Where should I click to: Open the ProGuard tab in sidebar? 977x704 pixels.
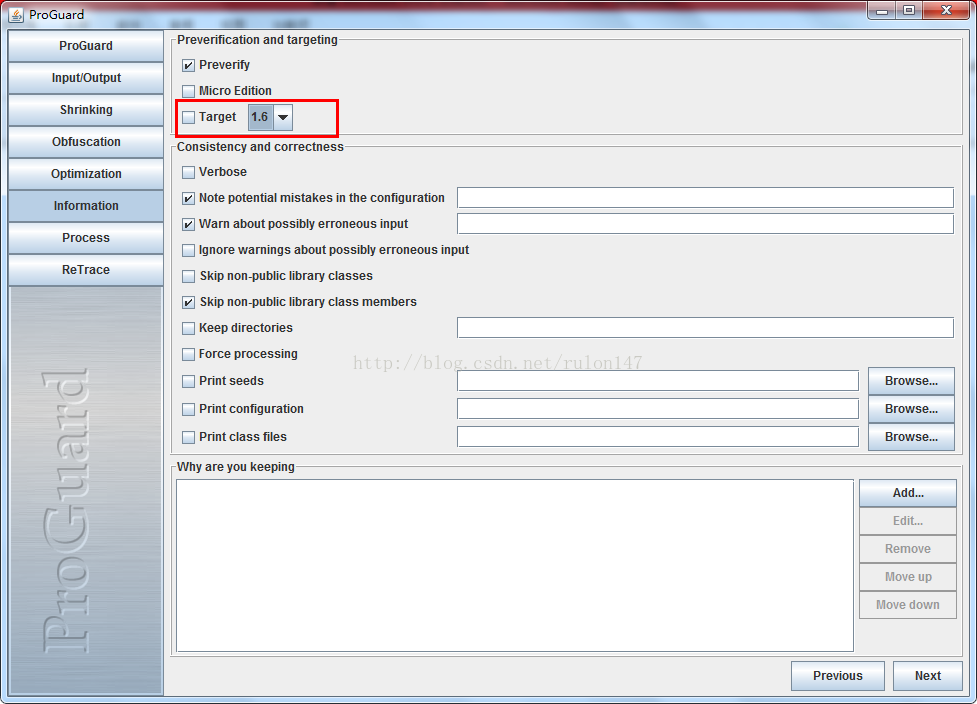point(86,46)
